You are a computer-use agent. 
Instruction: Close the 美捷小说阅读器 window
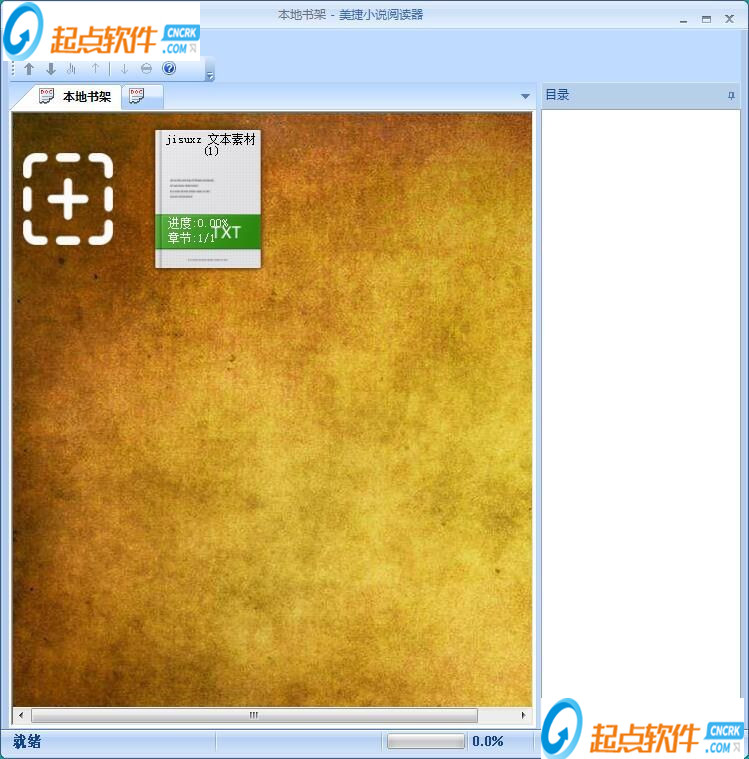click(730, 19)
